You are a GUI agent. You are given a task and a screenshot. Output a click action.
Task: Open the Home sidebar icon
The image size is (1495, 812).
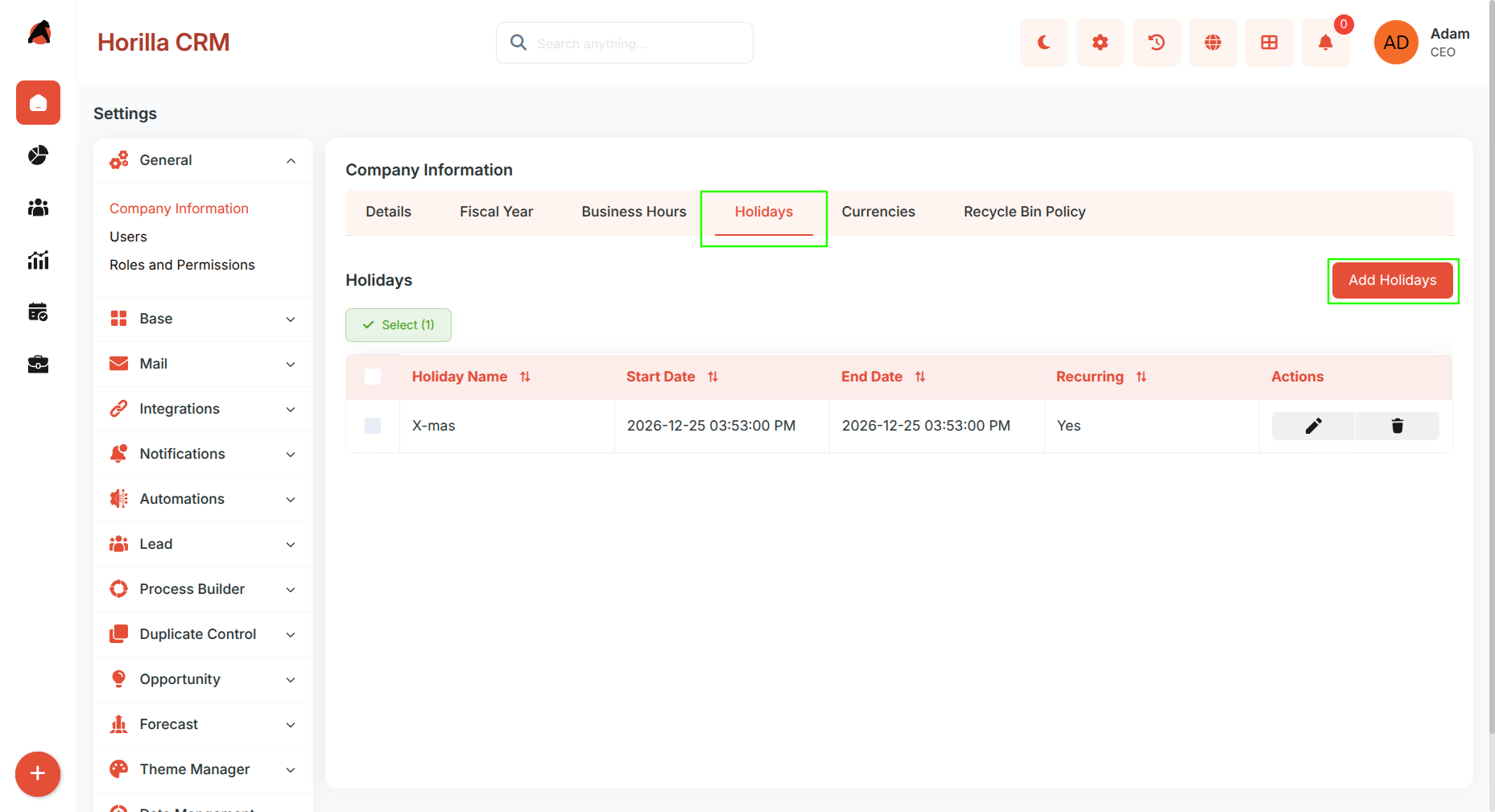click(x=38, y=103)
